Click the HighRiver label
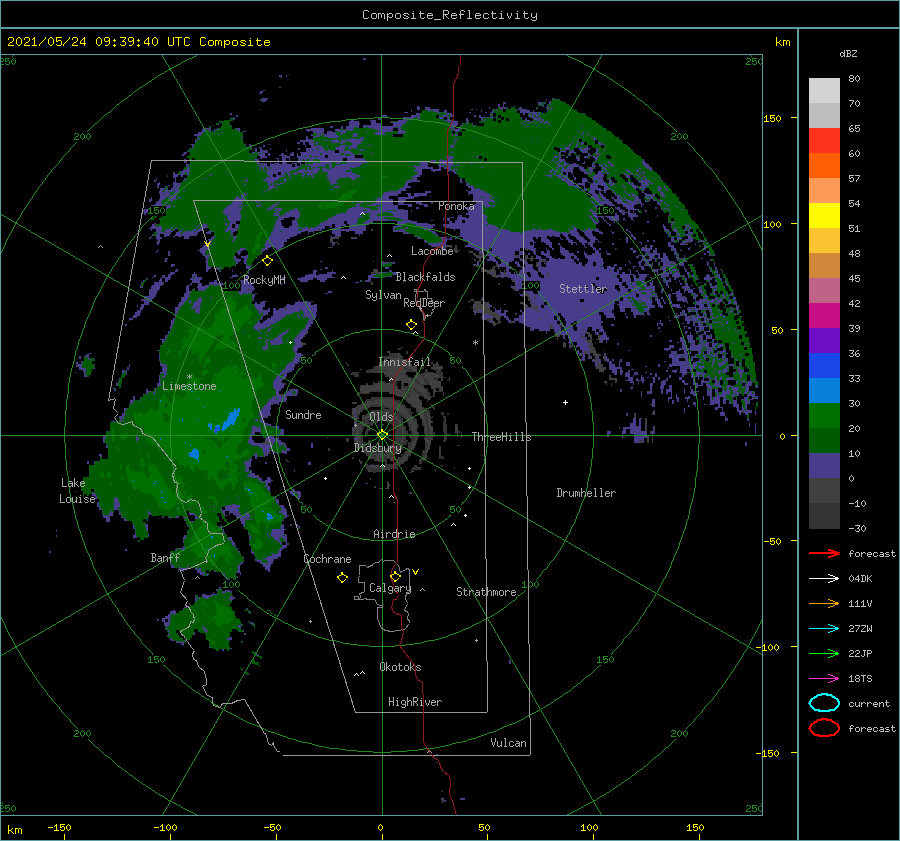The width and height of the screenshot is (900, 841). point(415,702)
